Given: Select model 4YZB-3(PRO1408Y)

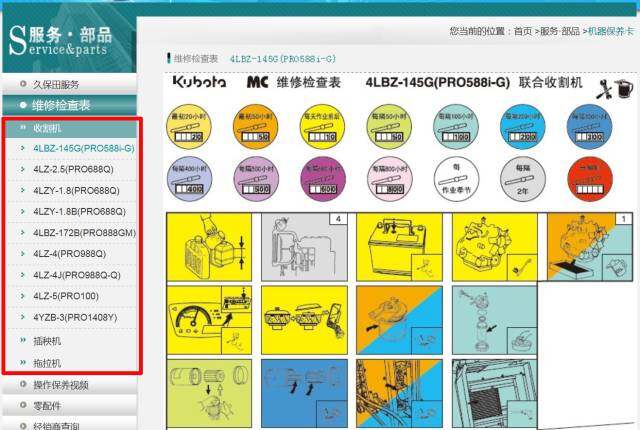Looking at the screenshot, I should pos(75,317).
